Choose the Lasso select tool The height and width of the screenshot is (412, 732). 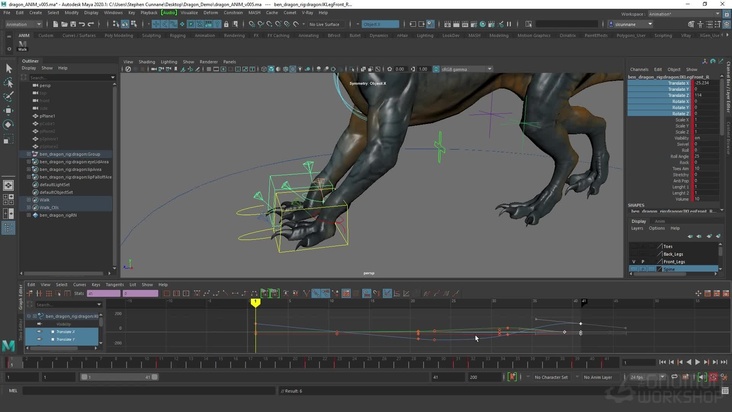point(8,83)
